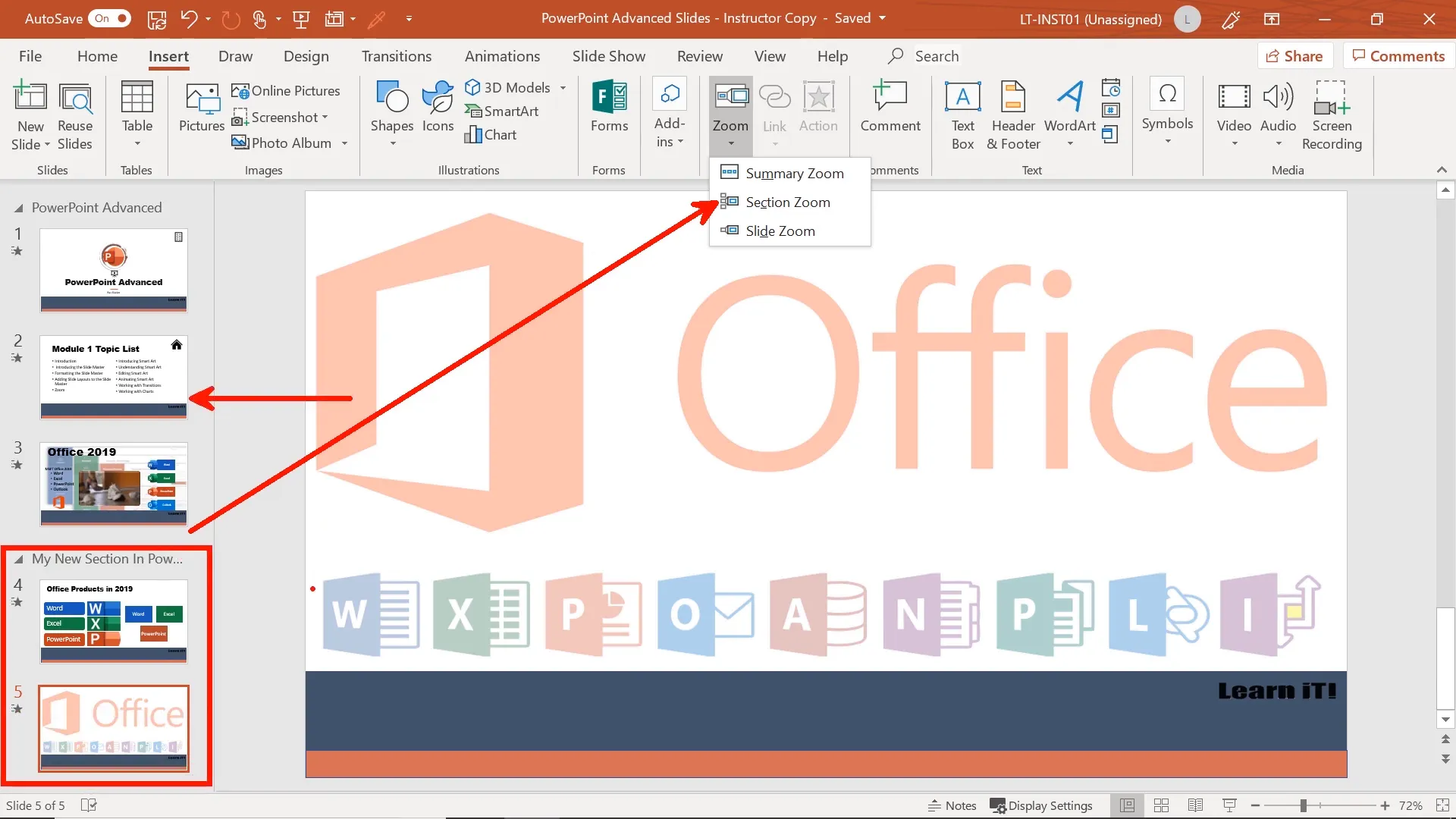Start a Screen Recording
This screenshot has height=819, width=1456.
click(x=1332, y=115)
